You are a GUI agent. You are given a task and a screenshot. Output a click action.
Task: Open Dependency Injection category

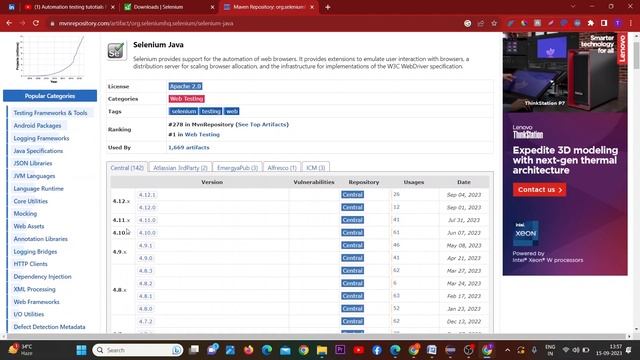pos(42,277)
